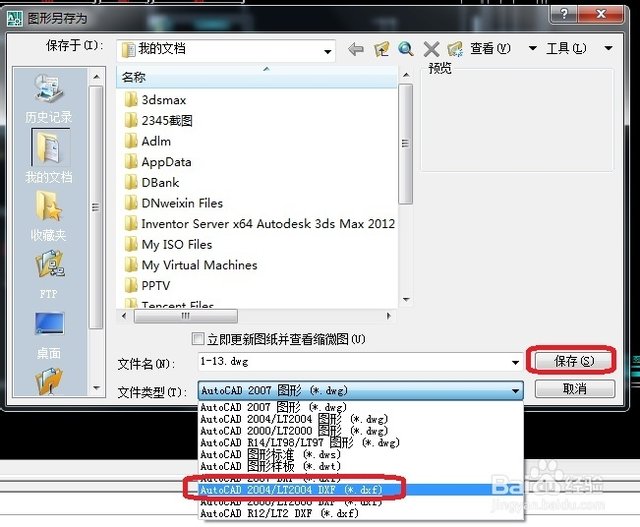640x527 pixels.
Task: Click file list horizontal scrollbar thumb
Action: [186, 316]
